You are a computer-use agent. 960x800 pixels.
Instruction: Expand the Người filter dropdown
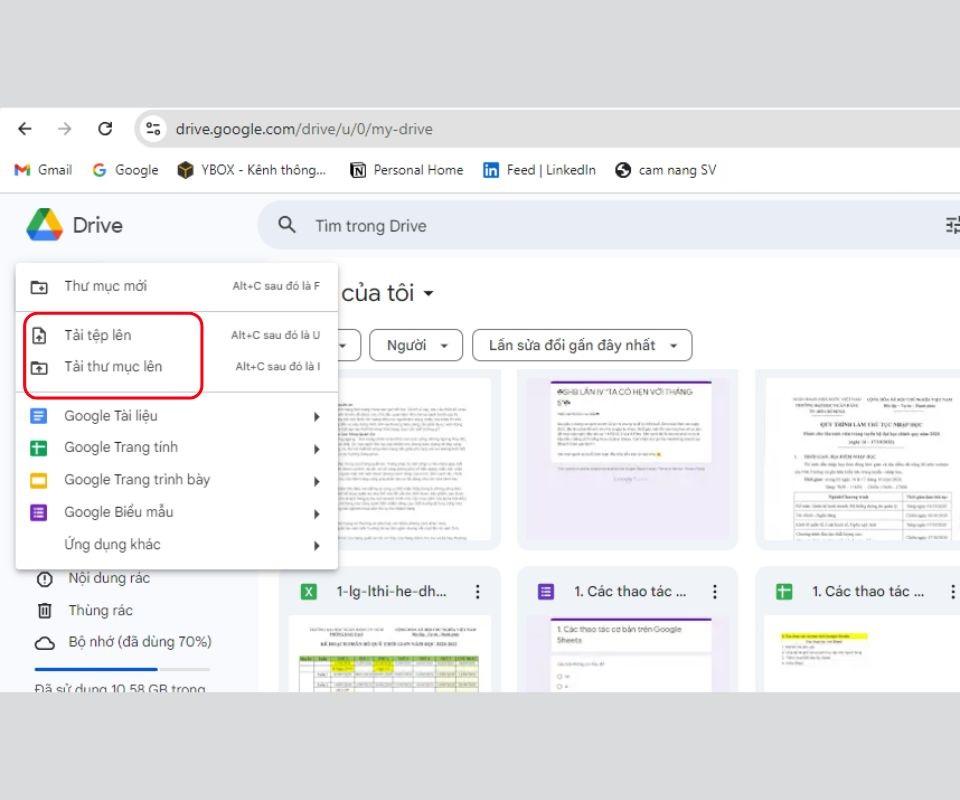[415, 345]
